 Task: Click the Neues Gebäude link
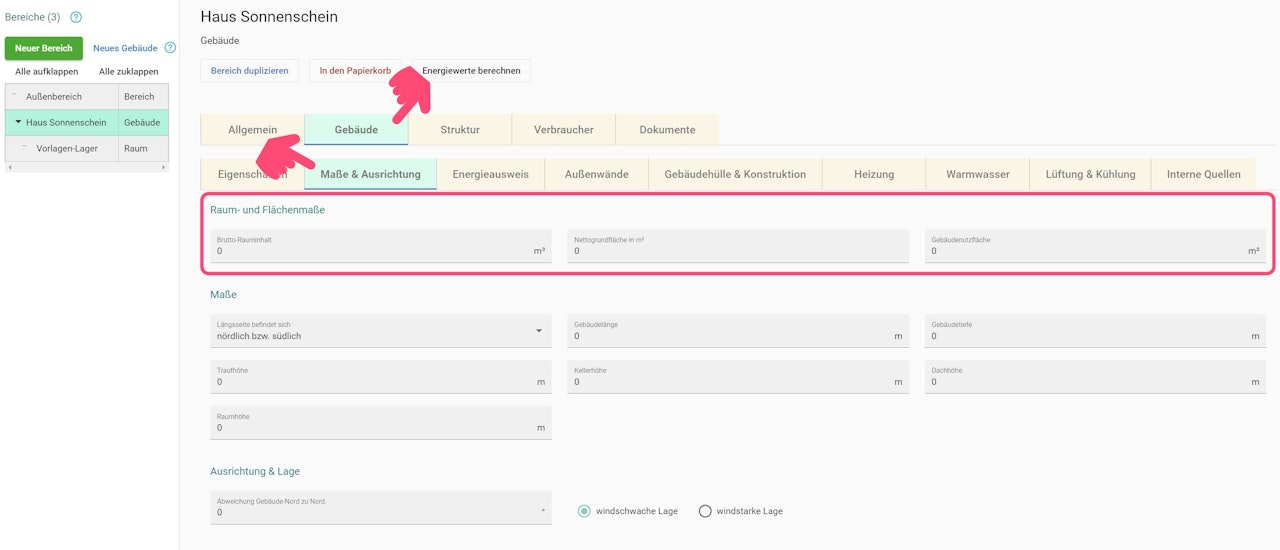pyautogui.click(x=125, y=48)
